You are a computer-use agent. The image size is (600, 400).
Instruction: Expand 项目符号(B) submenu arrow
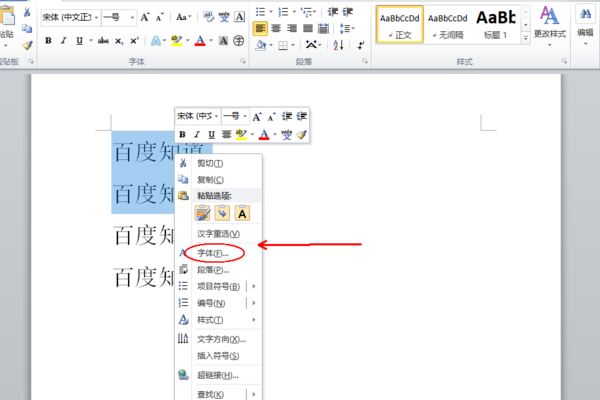tap(253, 286)
